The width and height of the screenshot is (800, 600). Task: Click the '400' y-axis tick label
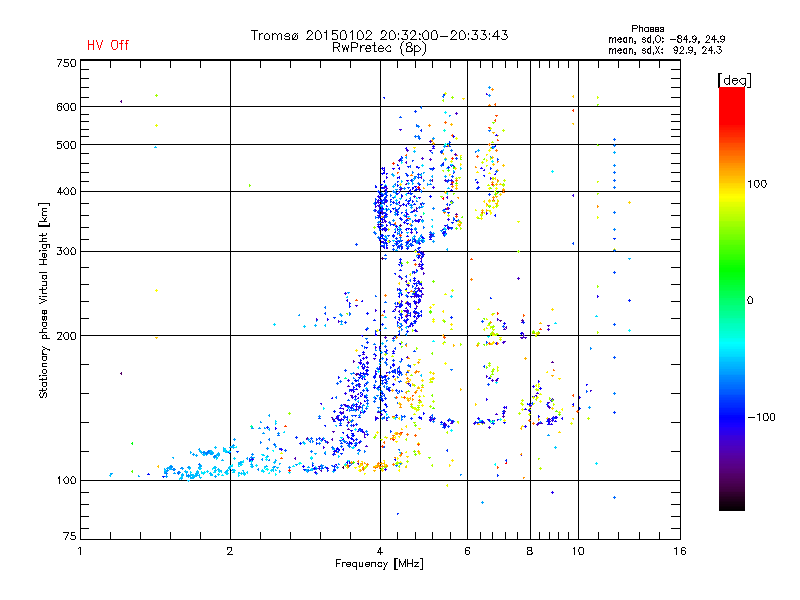(66, 192)
